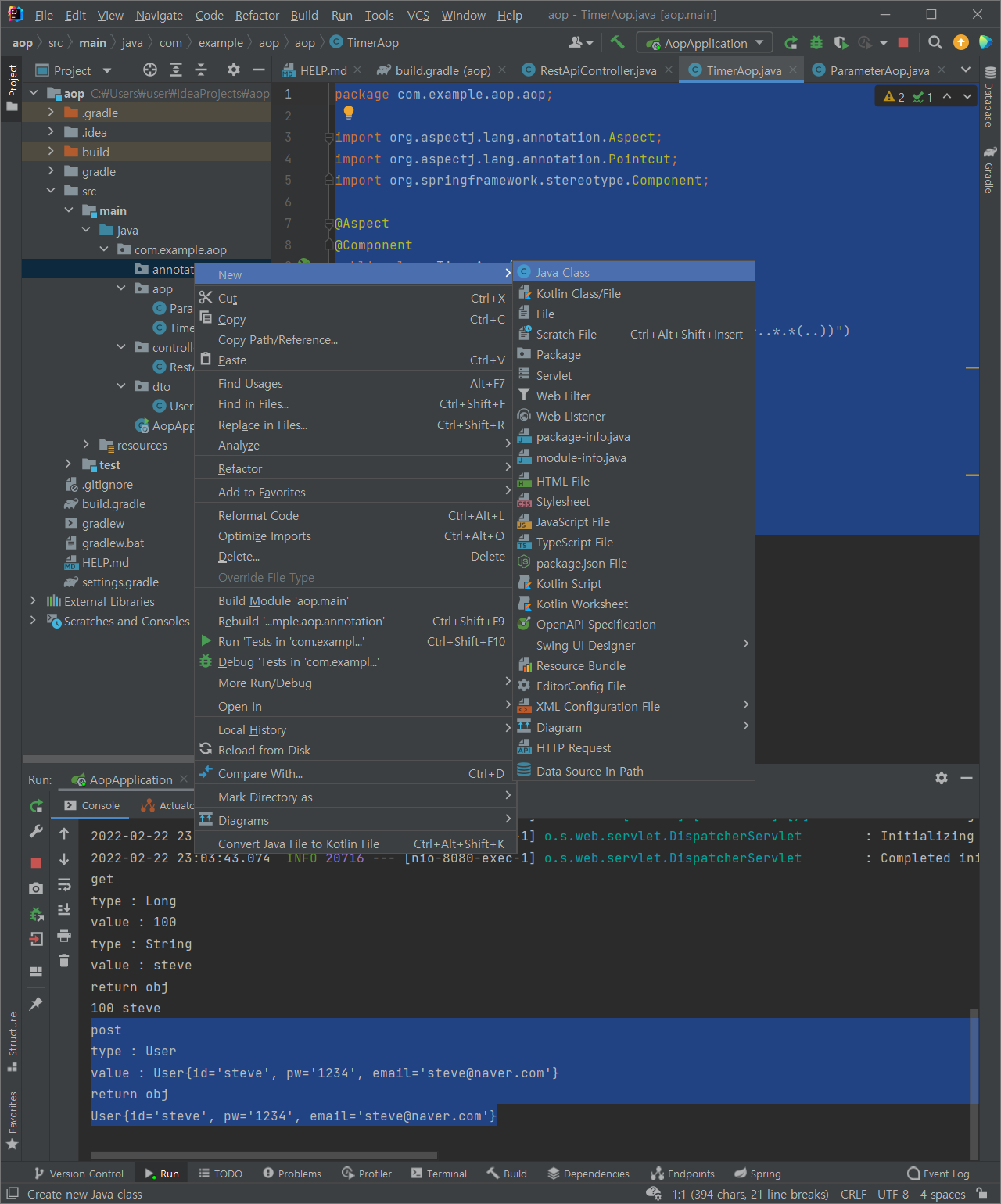Open Version Control tool window
This screenshot has height=1204, width=1001.
(78, 1174)
